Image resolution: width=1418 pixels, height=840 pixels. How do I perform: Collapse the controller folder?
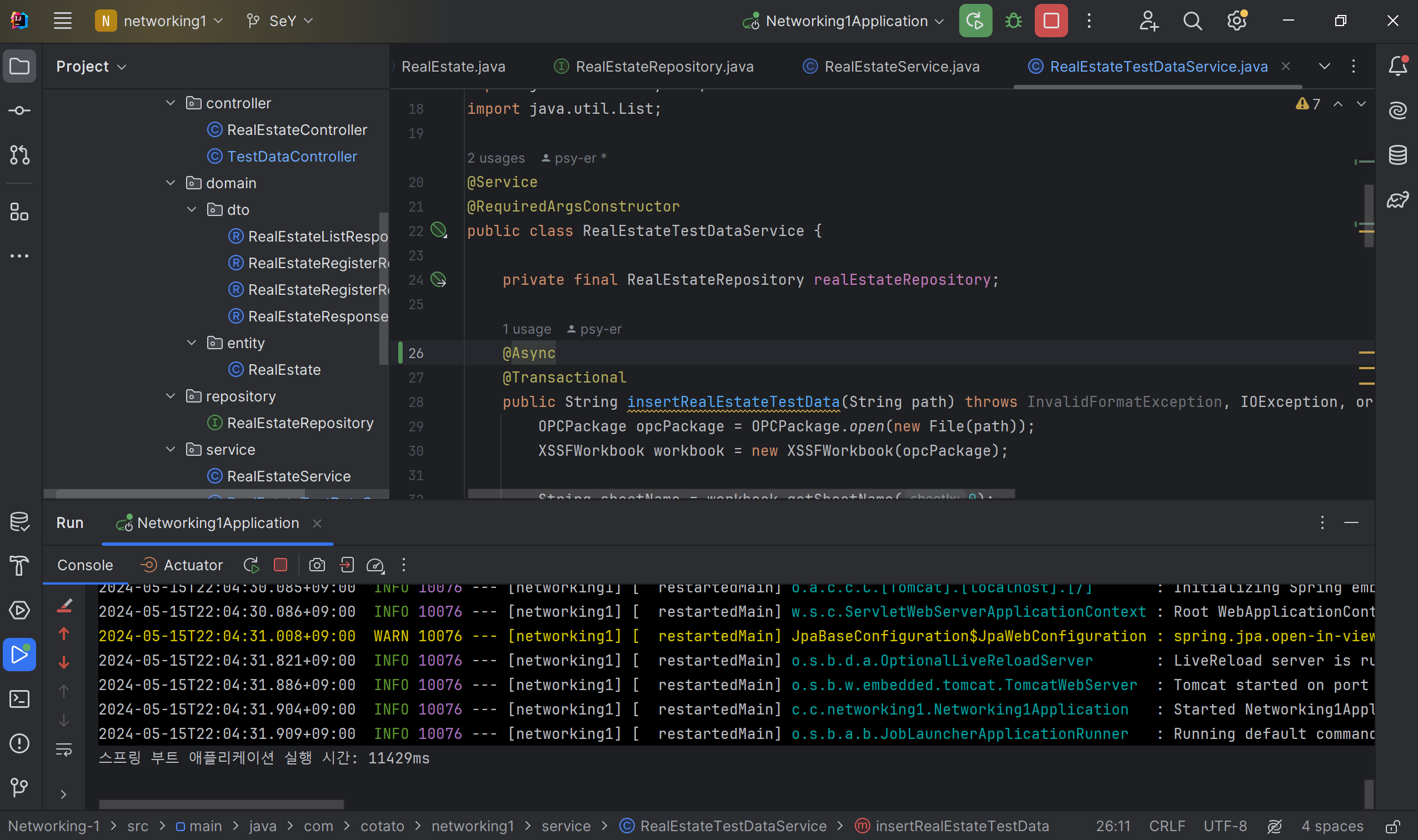171,103
